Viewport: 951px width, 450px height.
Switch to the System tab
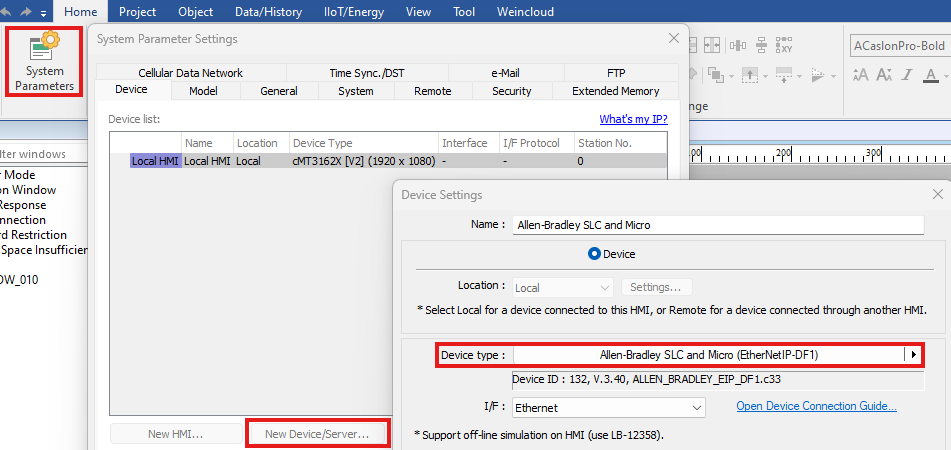point(356,91)
